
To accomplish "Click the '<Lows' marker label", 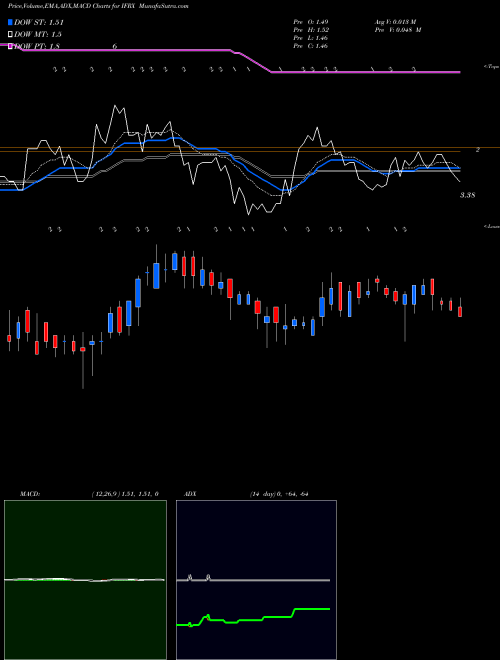I will (x=491, y=226).
